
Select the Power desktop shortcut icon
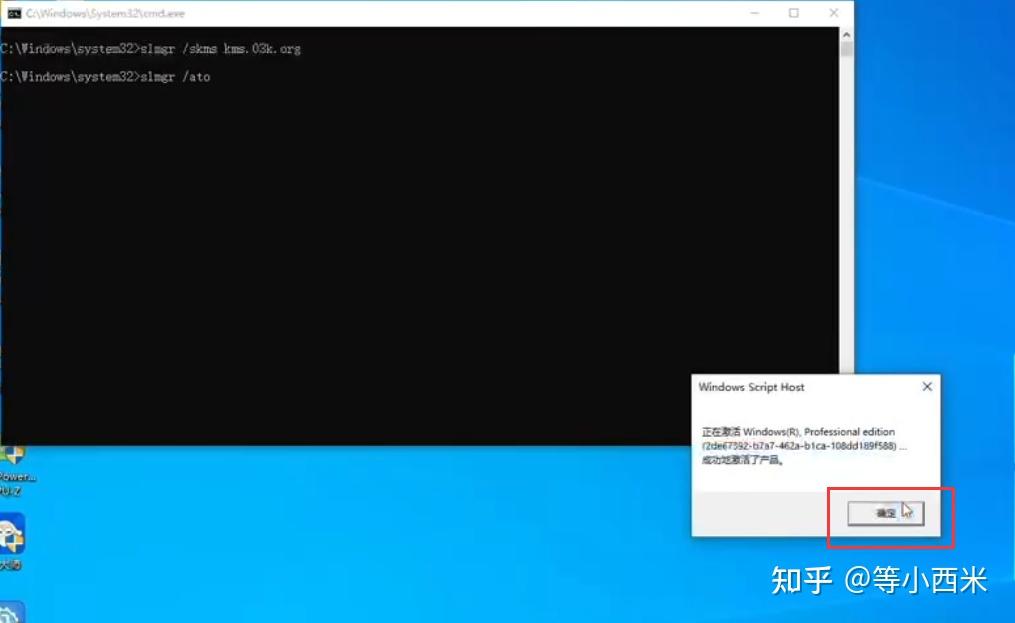(x=16, y=470)
